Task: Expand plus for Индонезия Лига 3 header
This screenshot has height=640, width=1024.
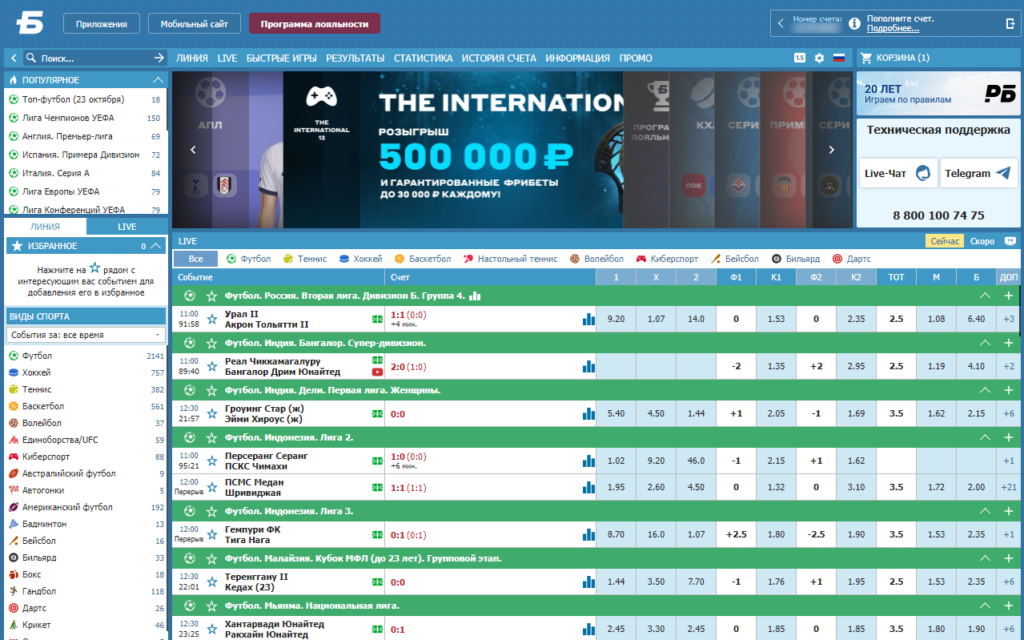Action: coord(1009,511)
